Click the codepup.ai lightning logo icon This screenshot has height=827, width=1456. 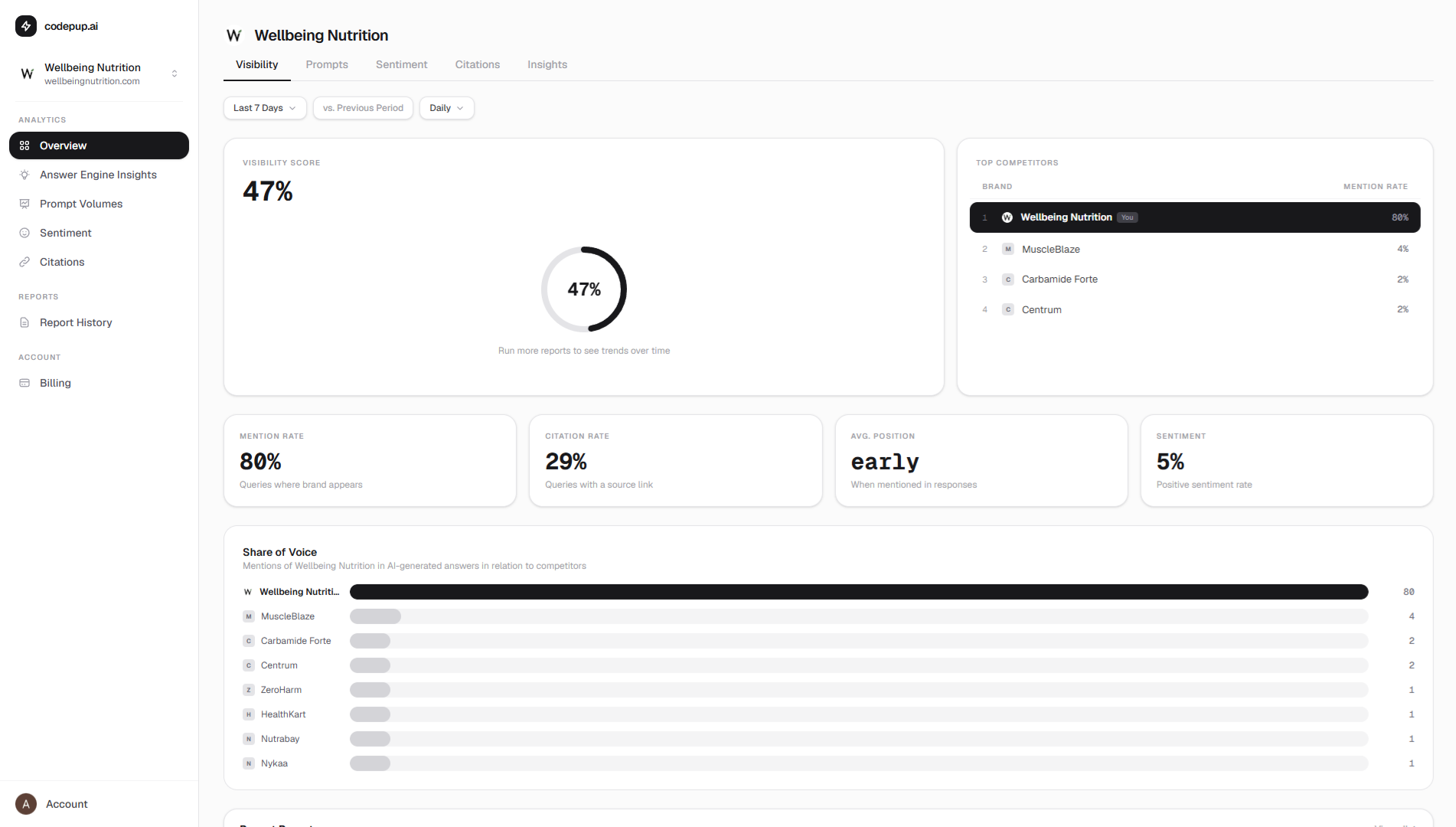[x=26, y=26]
